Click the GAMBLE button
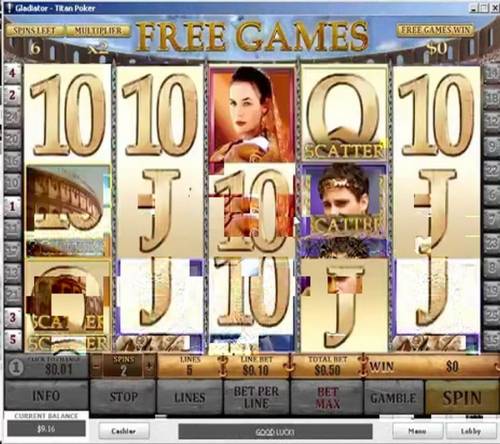The height and width of the screenshot is (444, 500). click(393, 398)
